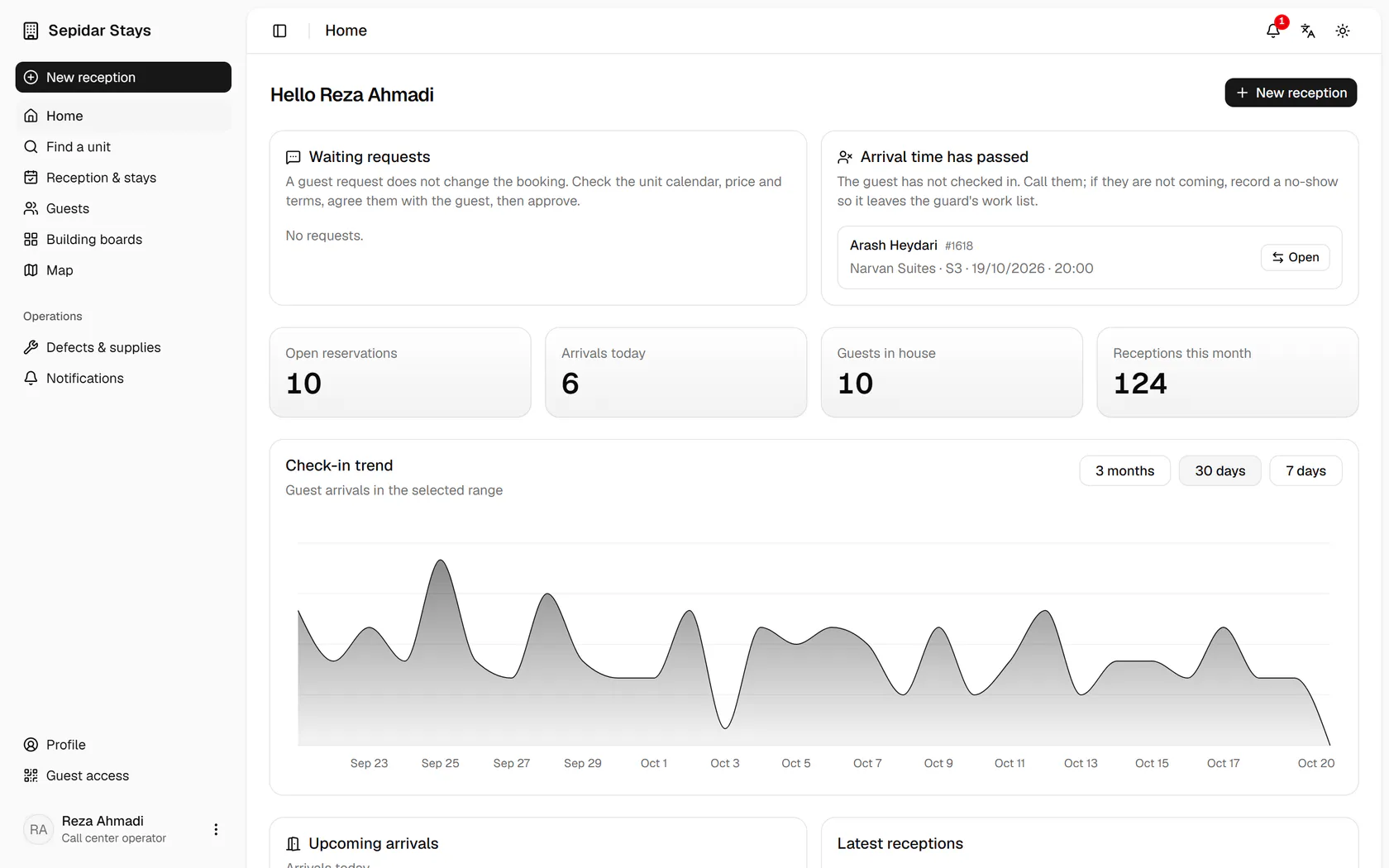Open Guest access QR item
This screenshot has height=868, width=1389.
pyautogui.click(x=123, y=775)
